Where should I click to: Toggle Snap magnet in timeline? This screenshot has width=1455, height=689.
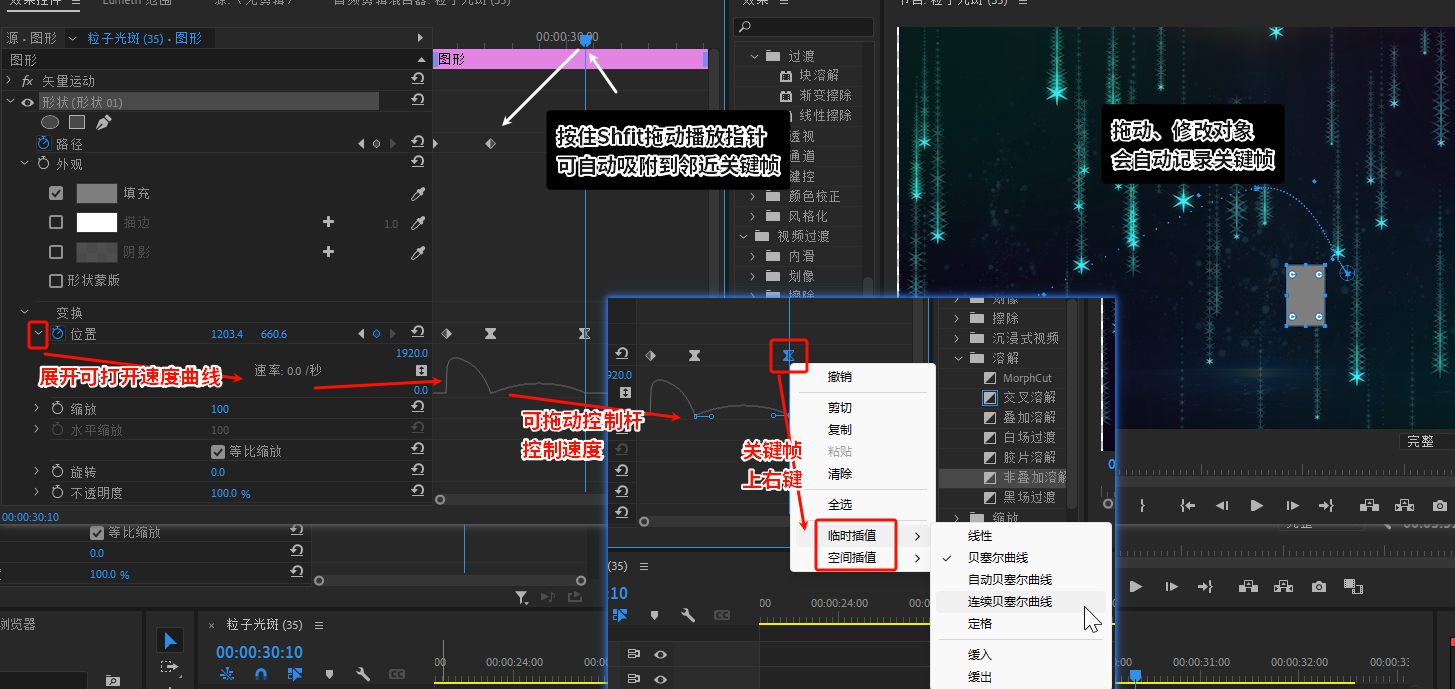point(260,675)
